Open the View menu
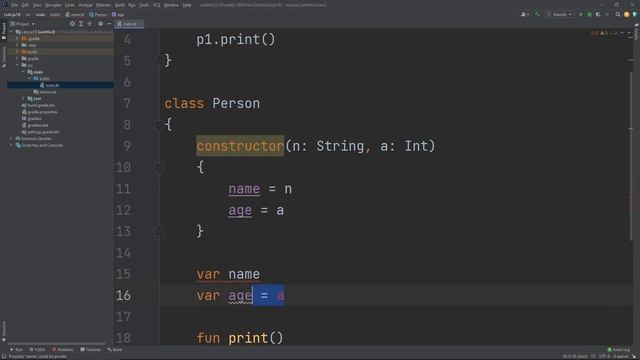Viewport: 640px width, 360px height. [x=37, y=5]
